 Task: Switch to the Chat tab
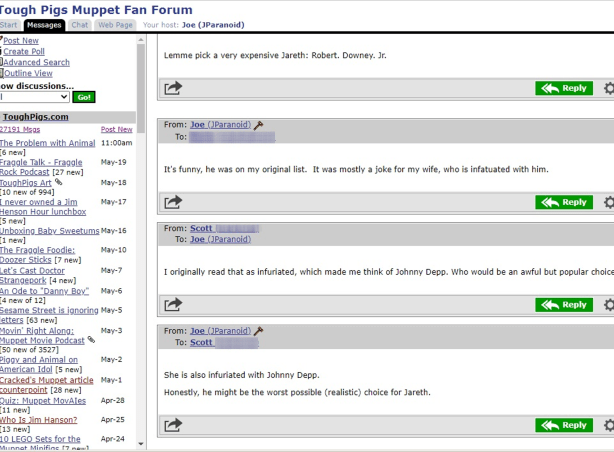click(x=80, y=24)
